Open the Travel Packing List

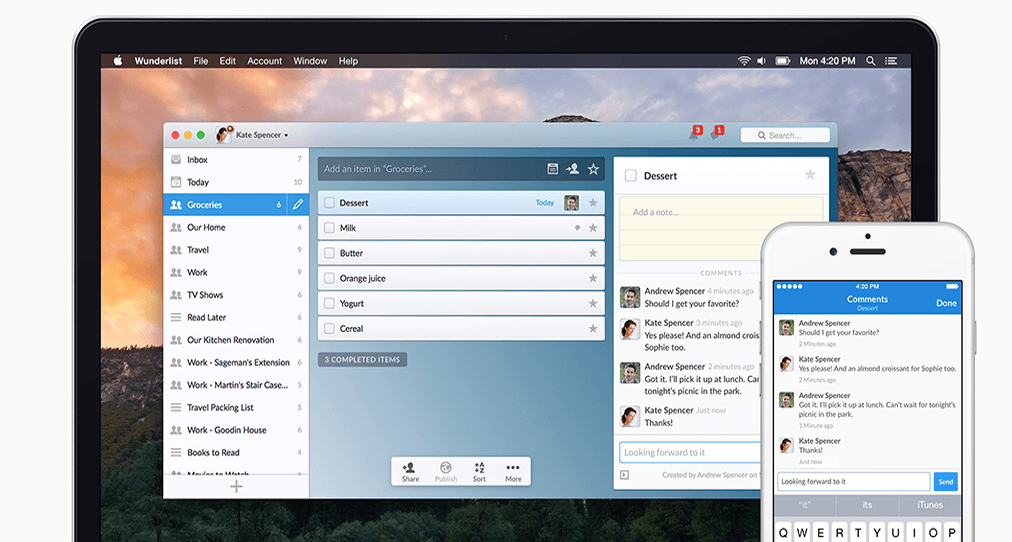[236, 408]
